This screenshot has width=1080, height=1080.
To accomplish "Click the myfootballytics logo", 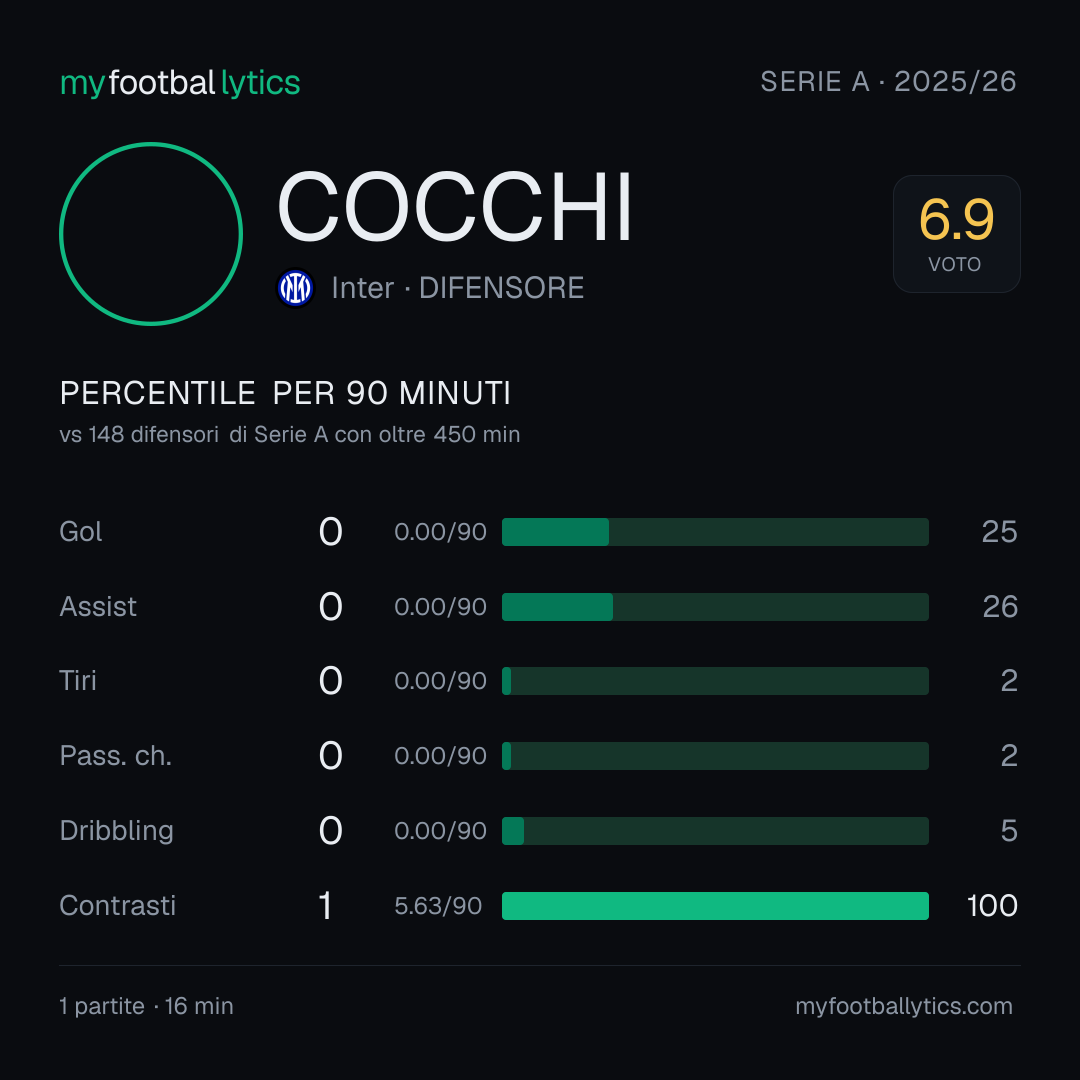I will pos(180,83).
